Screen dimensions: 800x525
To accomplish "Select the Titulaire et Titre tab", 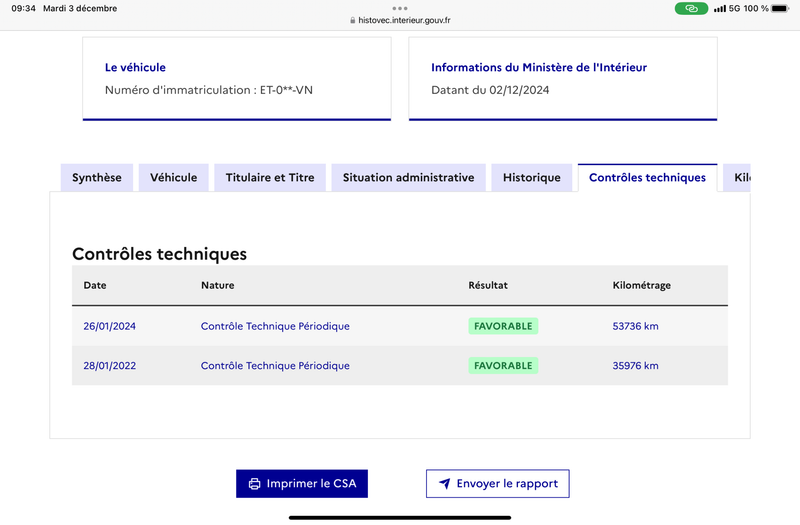I will tap(270, 178).
